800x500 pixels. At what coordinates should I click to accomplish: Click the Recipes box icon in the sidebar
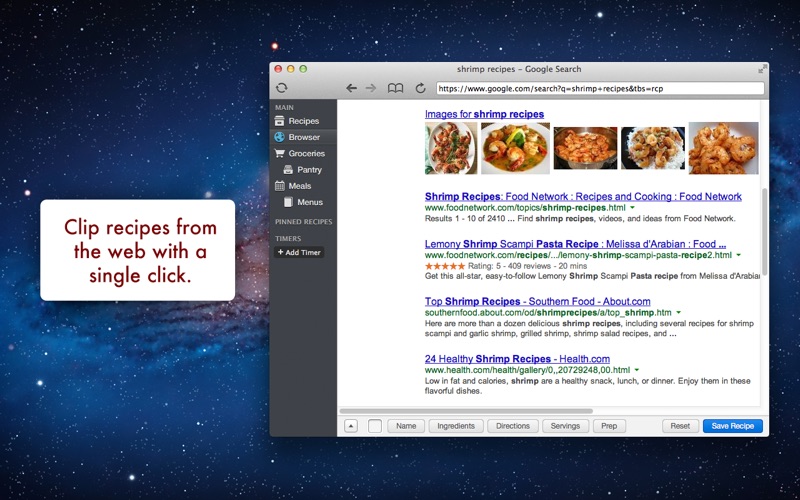(x=279, y=121)
